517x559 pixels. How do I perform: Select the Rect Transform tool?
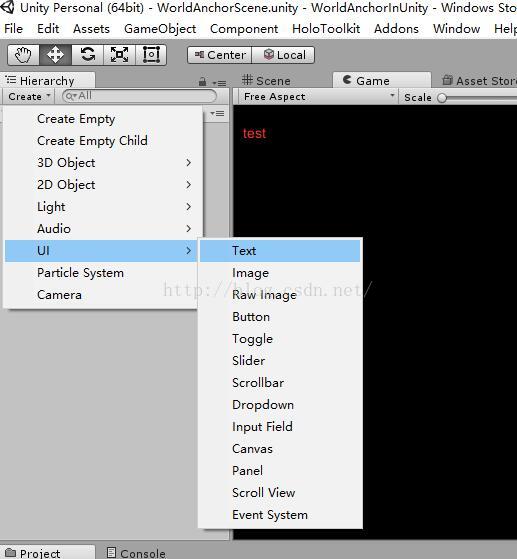[151, 55]
